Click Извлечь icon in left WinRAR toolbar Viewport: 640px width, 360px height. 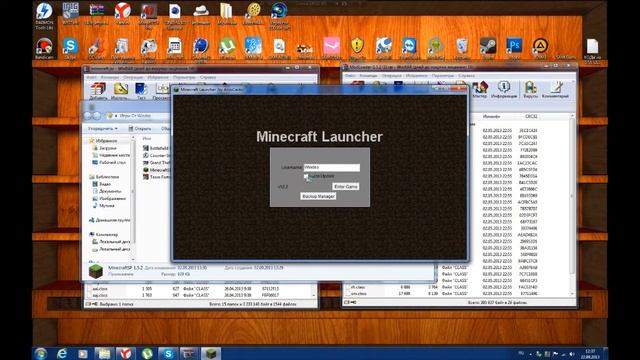pyautogui.click(x=121, y=91)
